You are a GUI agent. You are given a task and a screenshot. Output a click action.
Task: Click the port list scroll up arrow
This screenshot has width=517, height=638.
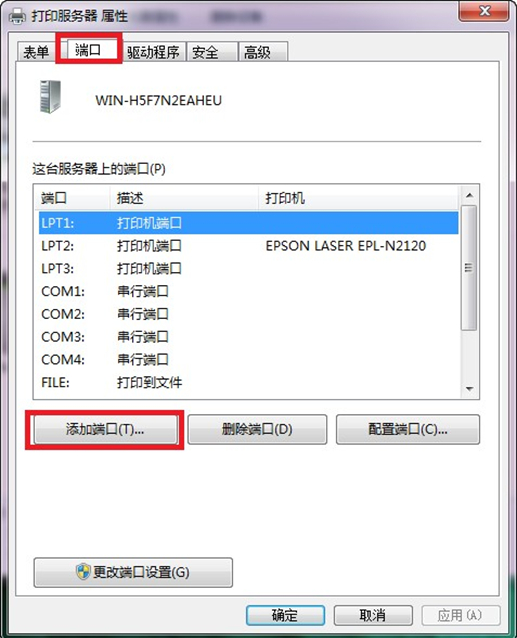pyautogui.click(x=469, y=196)
